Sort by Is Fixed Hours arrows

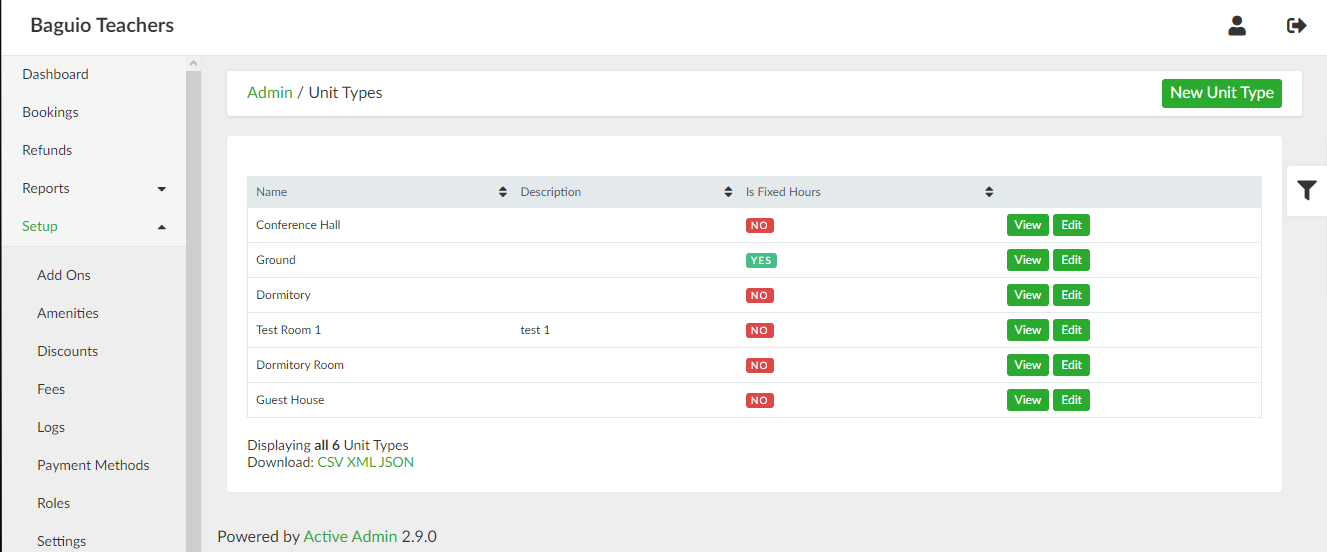(988, 192)
